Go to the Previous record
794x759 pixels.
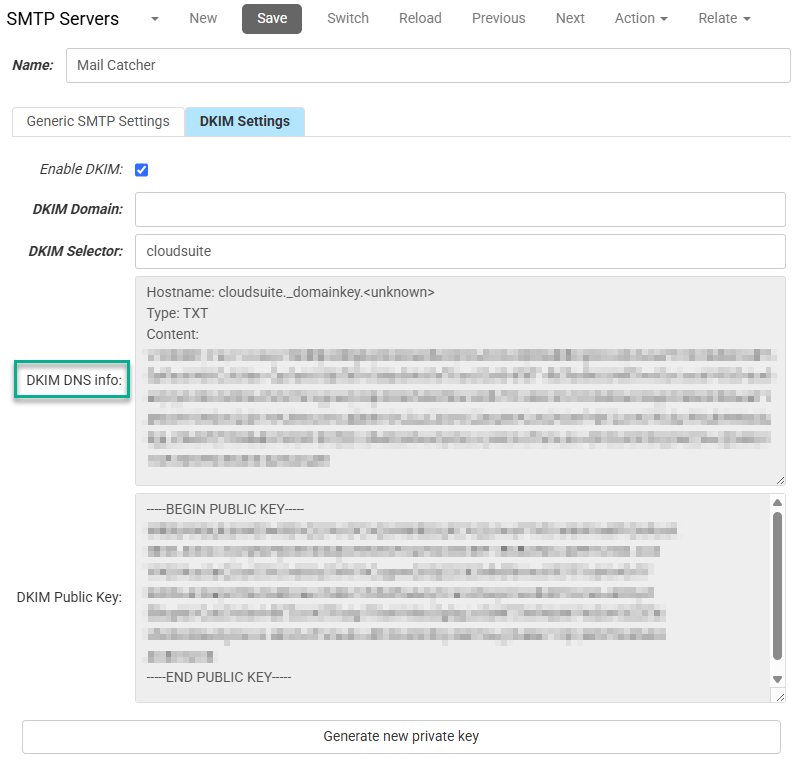click(x=498, y=18)
